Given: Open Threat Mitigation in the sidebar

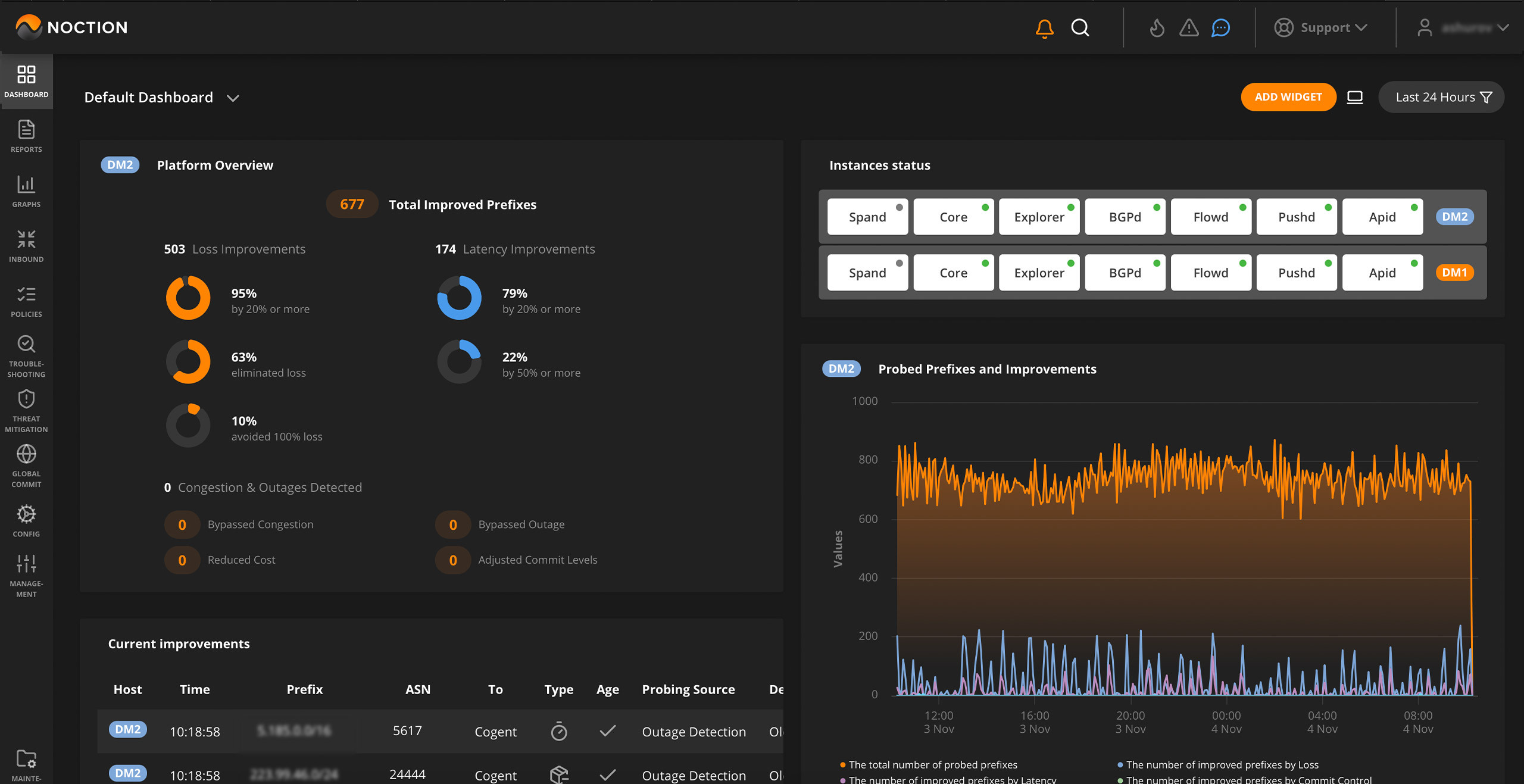Looking at the screenshot, I should 26,411.
